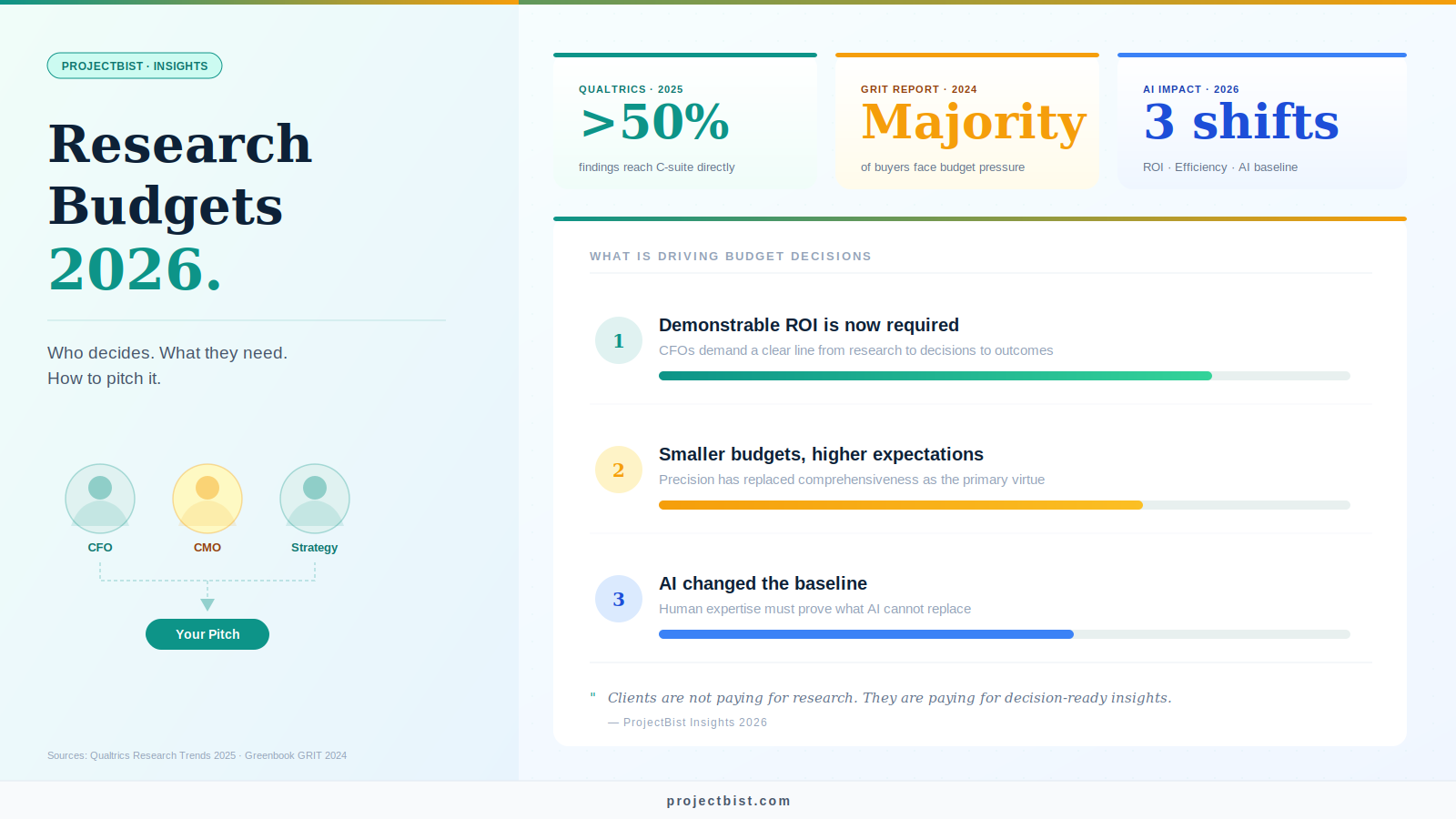
Task: Click the green Demonstrable ROI progress bar
Action: (1005, 376)
